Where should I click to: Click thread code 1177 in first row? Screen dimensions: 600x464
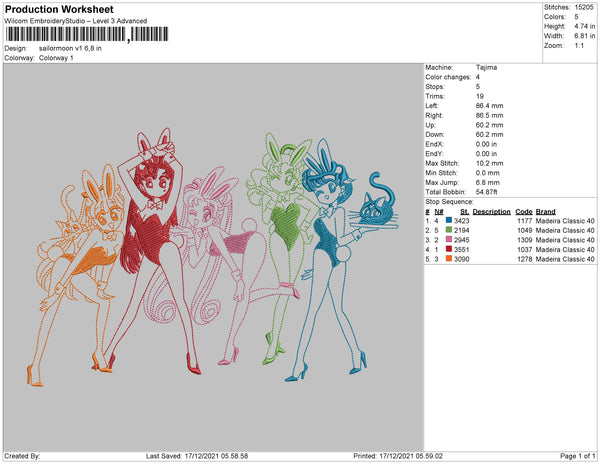point(525,221)
